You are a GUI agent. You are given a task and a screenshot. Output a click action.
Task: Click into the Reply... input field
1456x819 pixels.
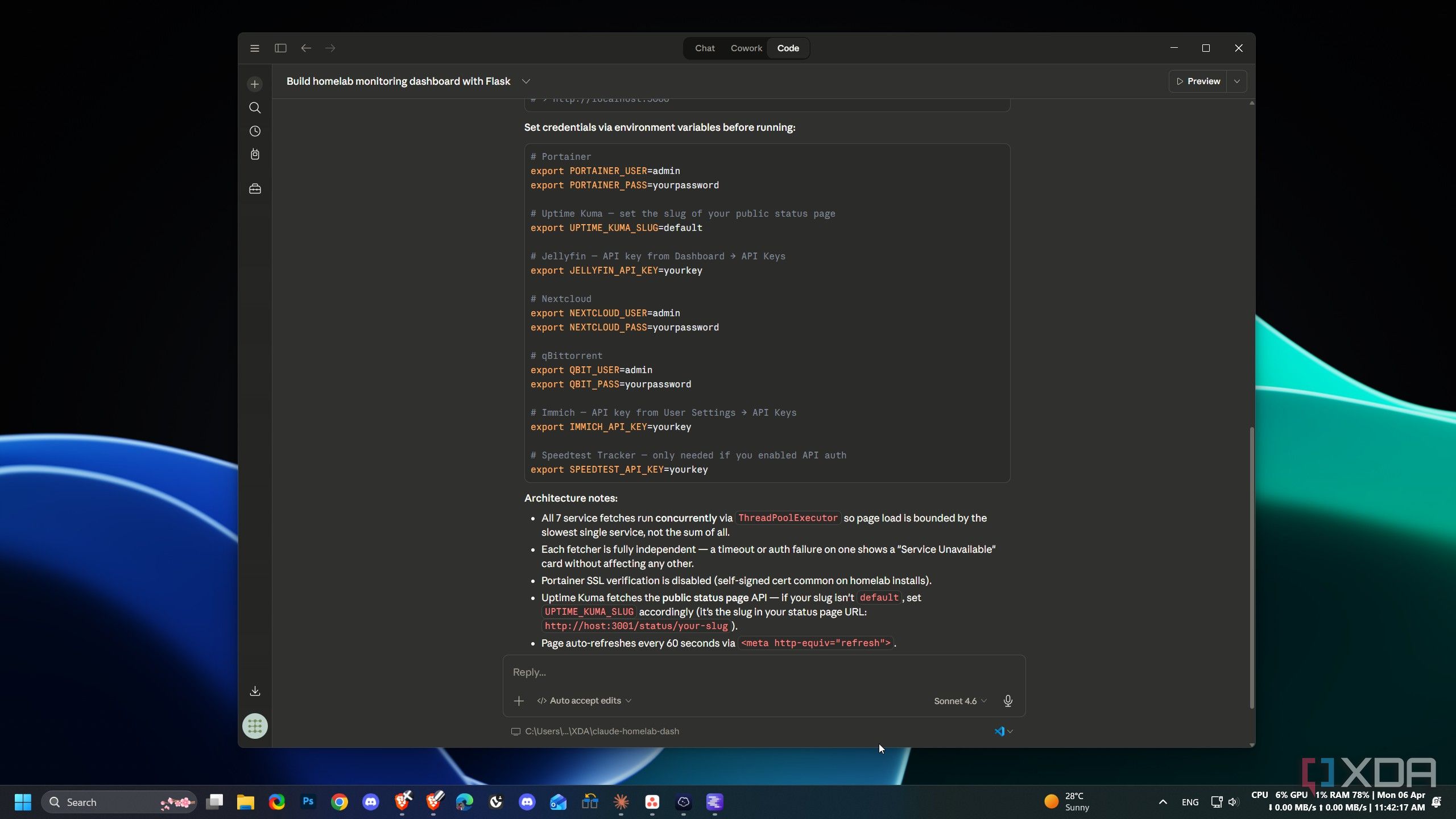(764, 672)
